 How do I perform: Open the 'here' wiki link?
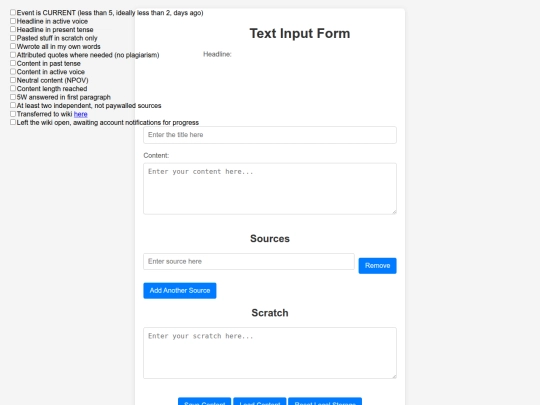[x=81, y=114]
